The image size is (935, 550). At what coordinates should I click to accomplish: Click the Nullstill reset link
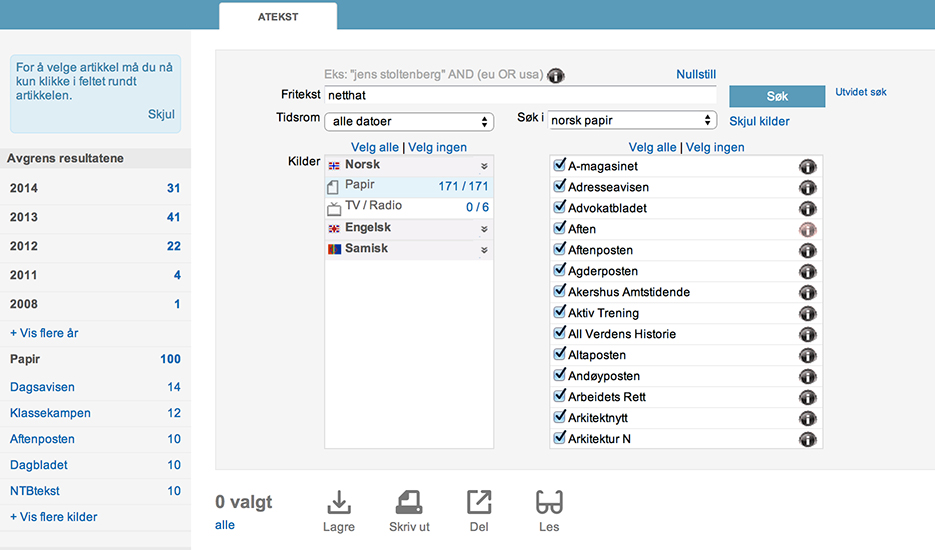(695, 75)
